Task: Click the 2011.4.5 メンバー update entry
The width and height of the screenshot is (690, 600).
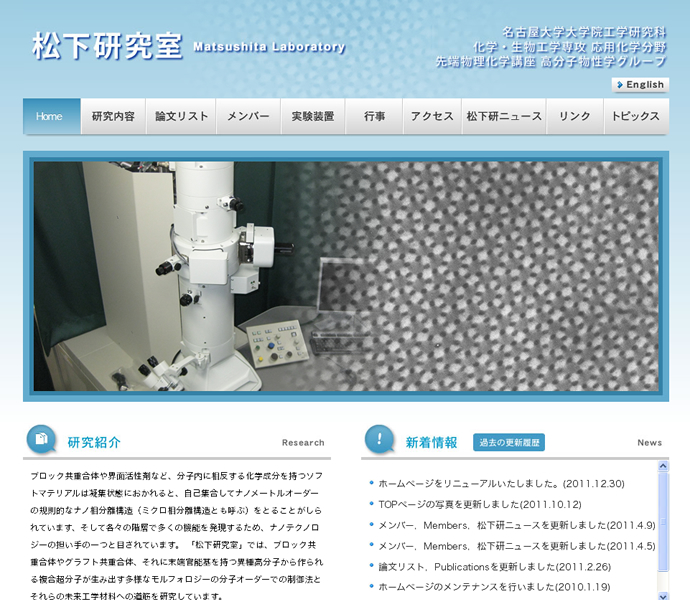Action: pyautogui.click(x=517, y=546)
